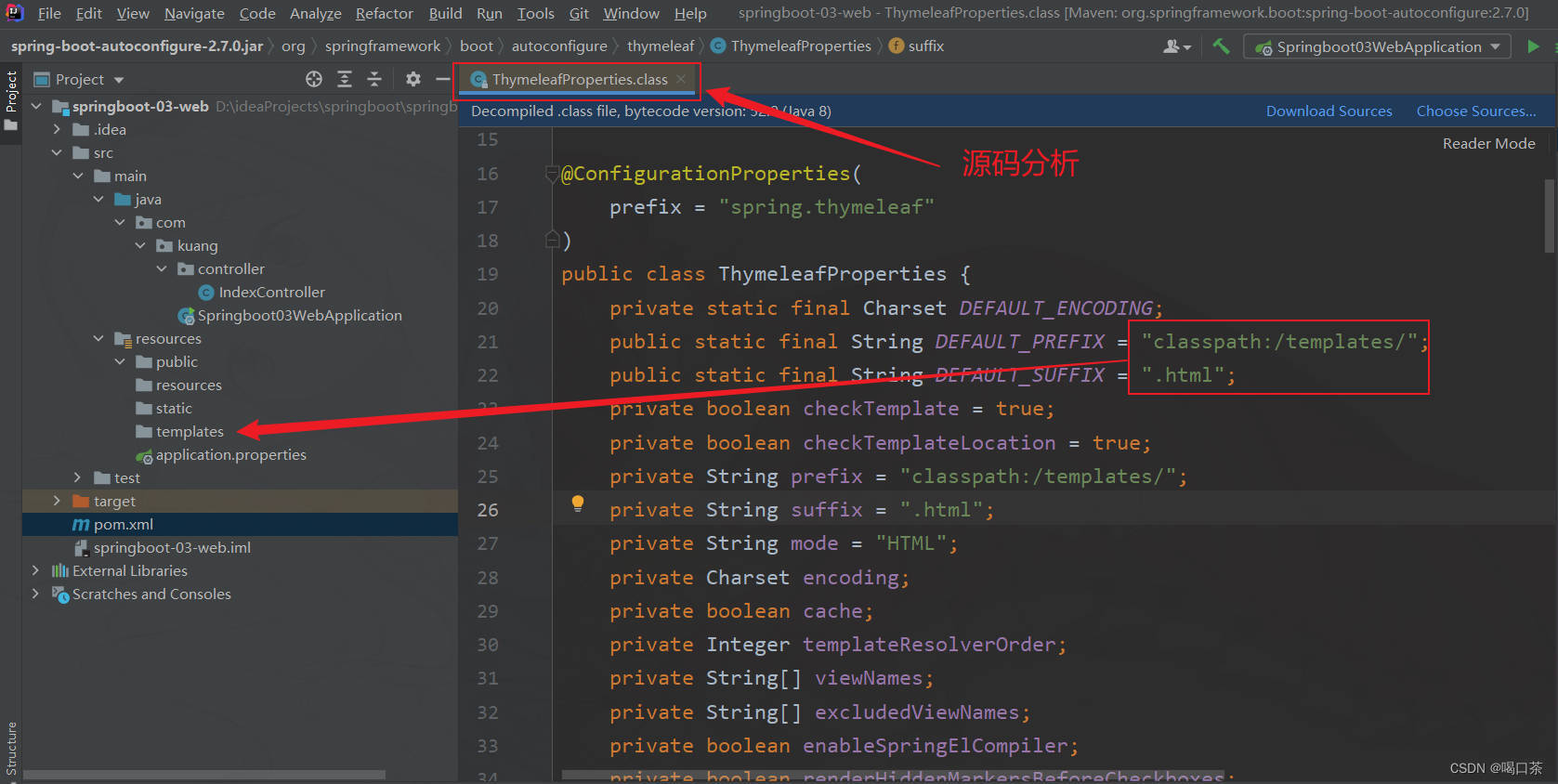This screenshot has height=784, width=1558.
Task: Click the IntelliJ IDEA logo icon
Action: click(x=15, y=13)
